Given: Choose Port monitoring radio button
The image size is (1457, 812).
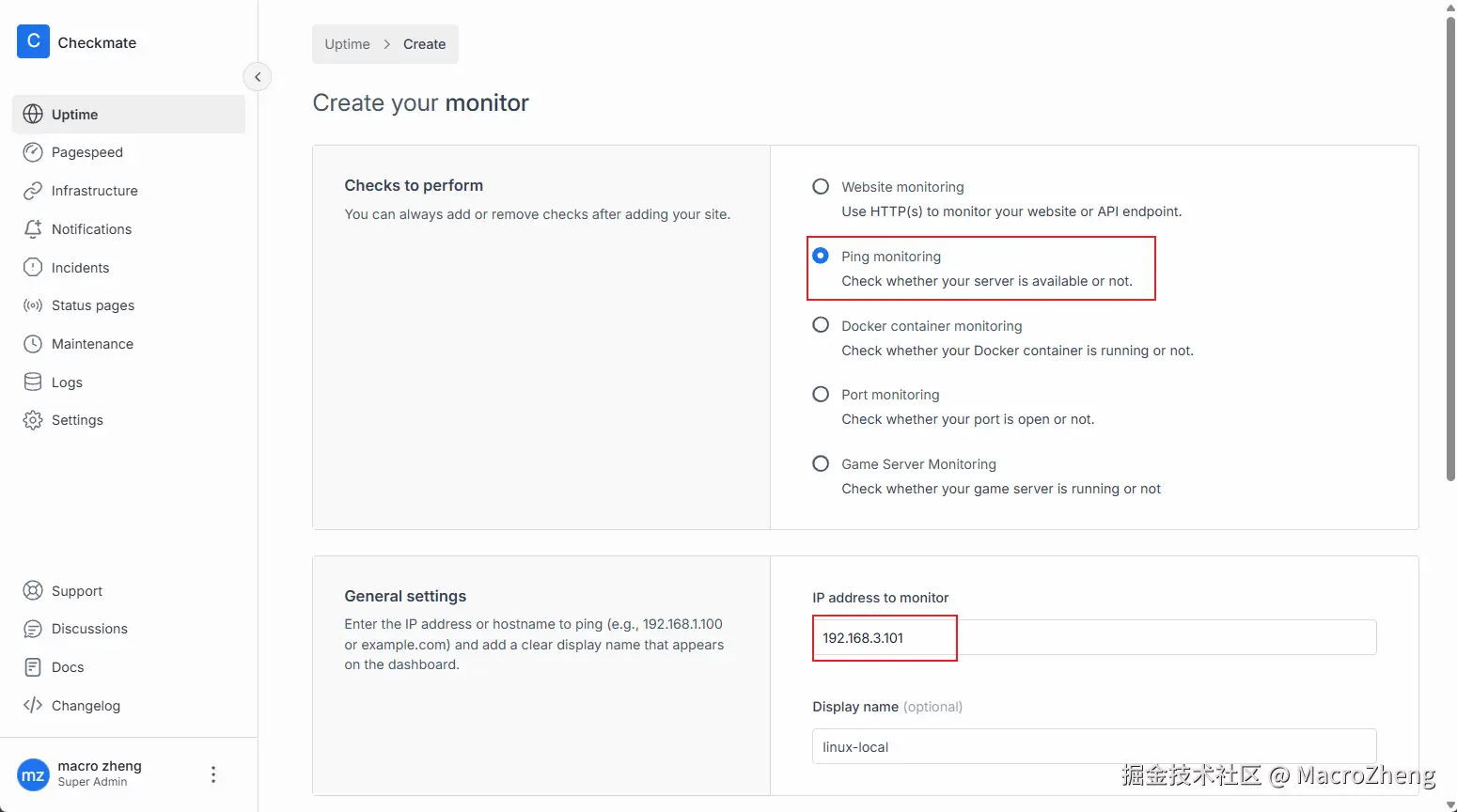Looking at the screenshot, I should [821, 394].
